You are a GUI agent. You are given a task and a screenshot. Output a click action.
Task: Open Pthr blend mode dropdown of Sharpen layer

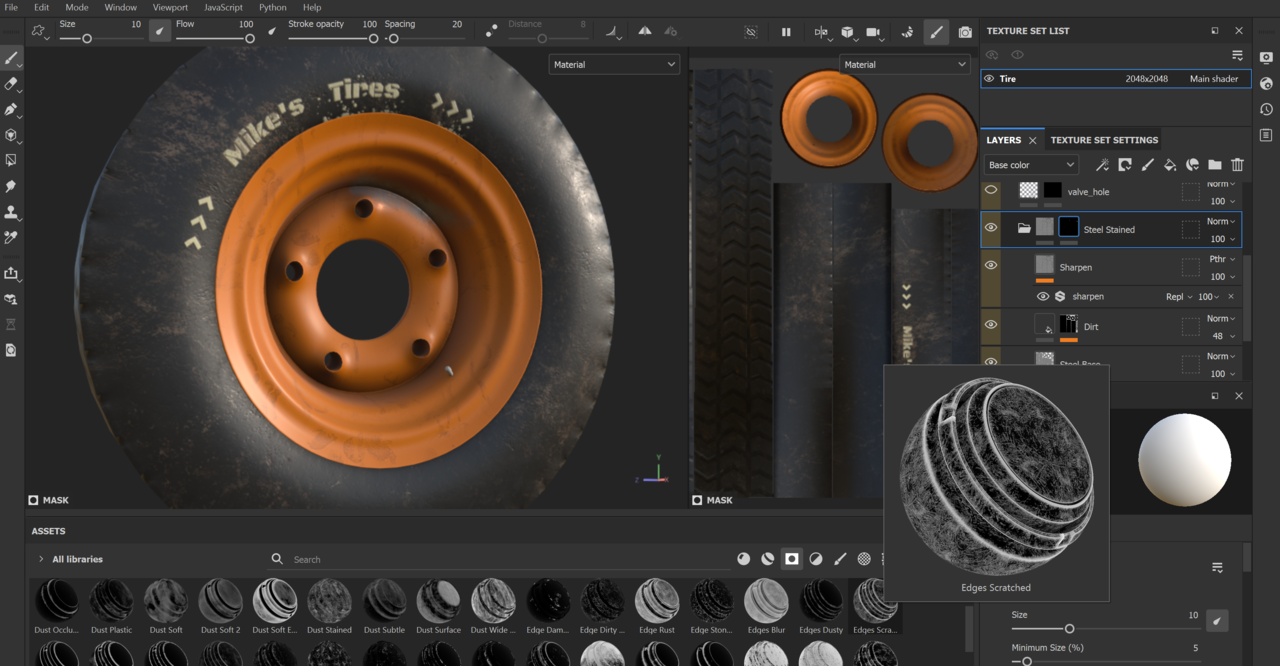click(x=1223, y=259)
